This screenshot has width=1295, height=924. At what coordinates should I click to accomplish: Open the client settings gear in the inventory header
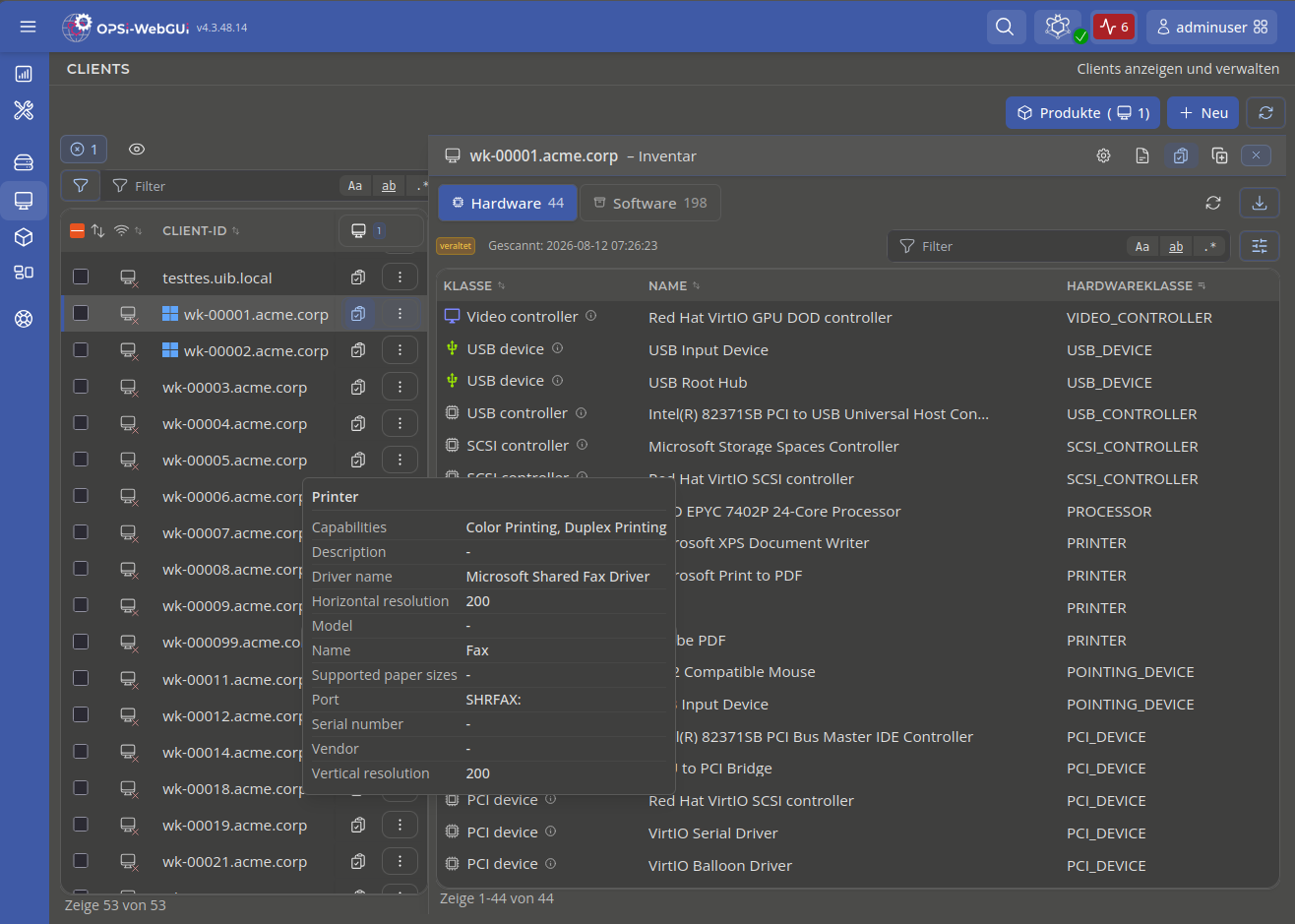point(1104,155)
